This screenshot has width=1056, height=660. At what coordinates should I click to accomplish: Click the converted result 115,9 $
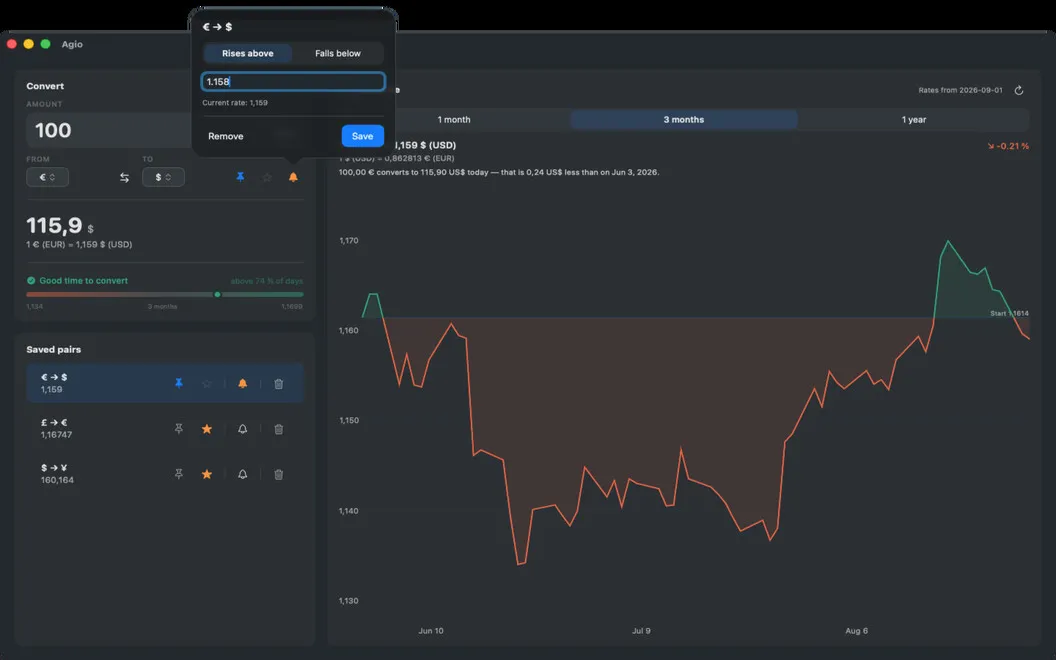click(x=60, y=226)
